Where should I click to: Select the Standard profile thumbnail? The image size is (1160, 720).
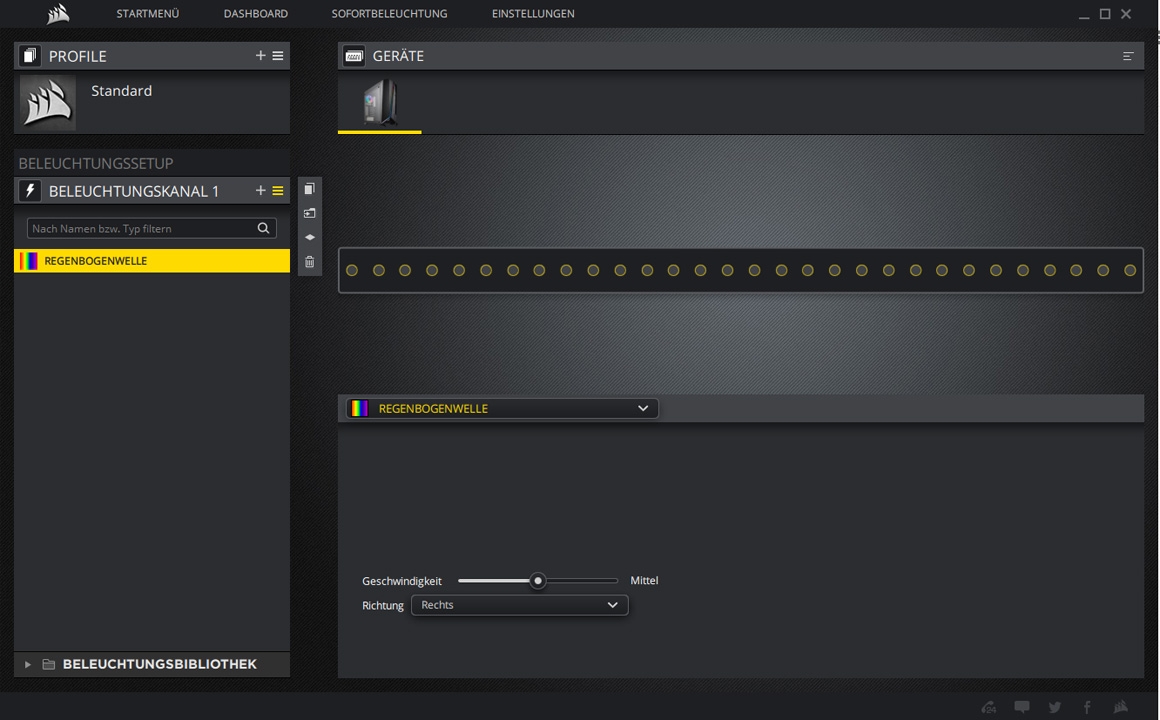point(47,102)
